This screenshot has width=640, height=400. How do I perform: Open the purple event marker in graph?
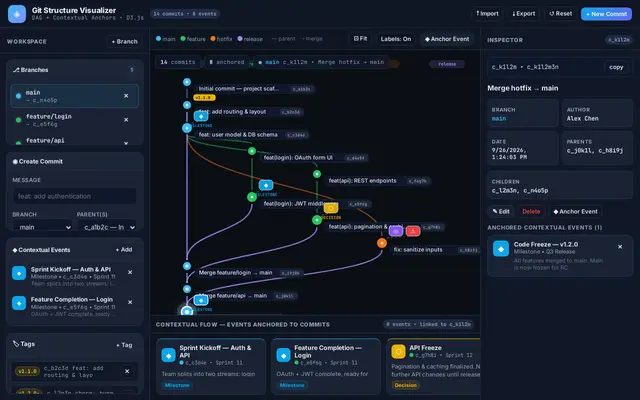coord(396,231)
